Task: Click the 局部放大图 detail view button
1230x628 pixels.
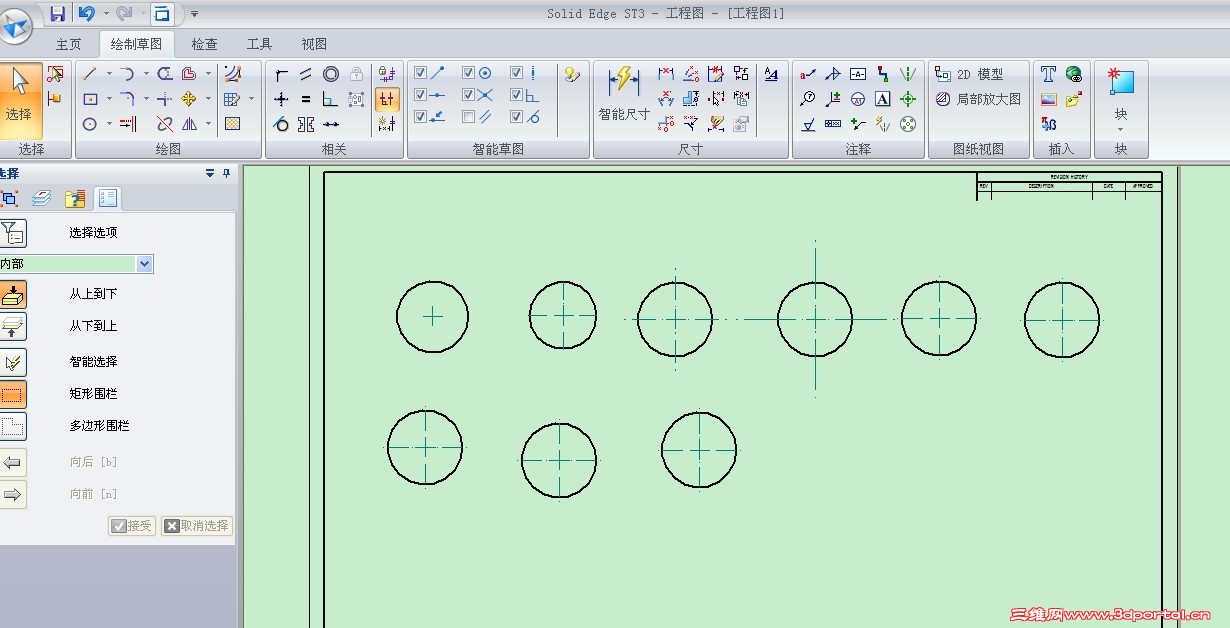Action: [x=979, y=99]
